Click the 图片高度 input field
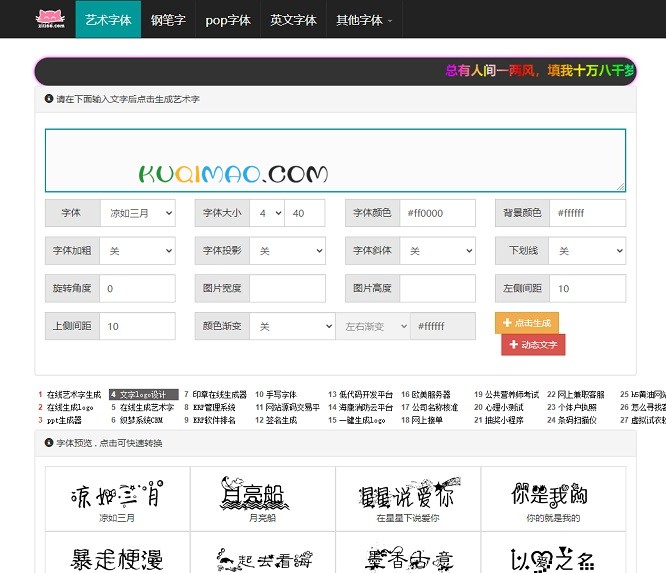This screenshot has height=573, width=666. 437,288
